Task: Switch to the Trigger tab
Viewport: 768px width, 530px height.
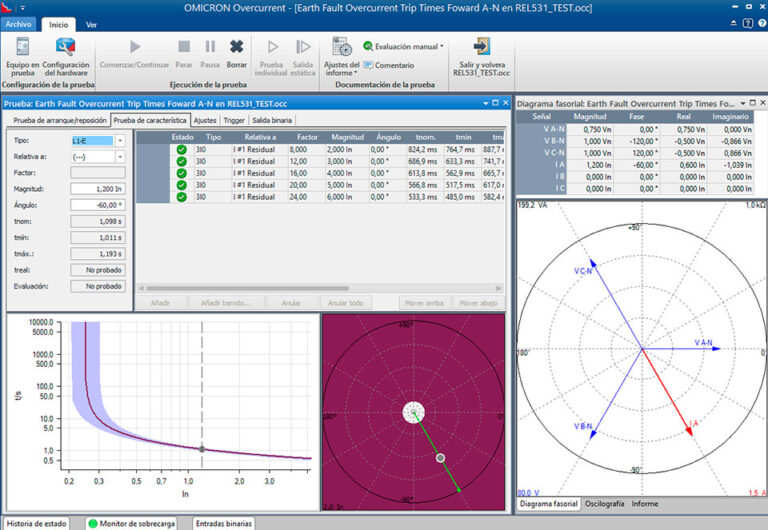Action: (x=234, y=120)
